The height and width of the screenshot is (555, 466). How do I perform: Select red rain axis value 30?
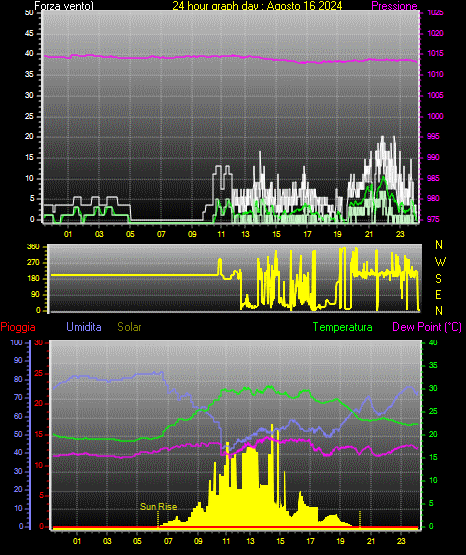click(39, 342)
